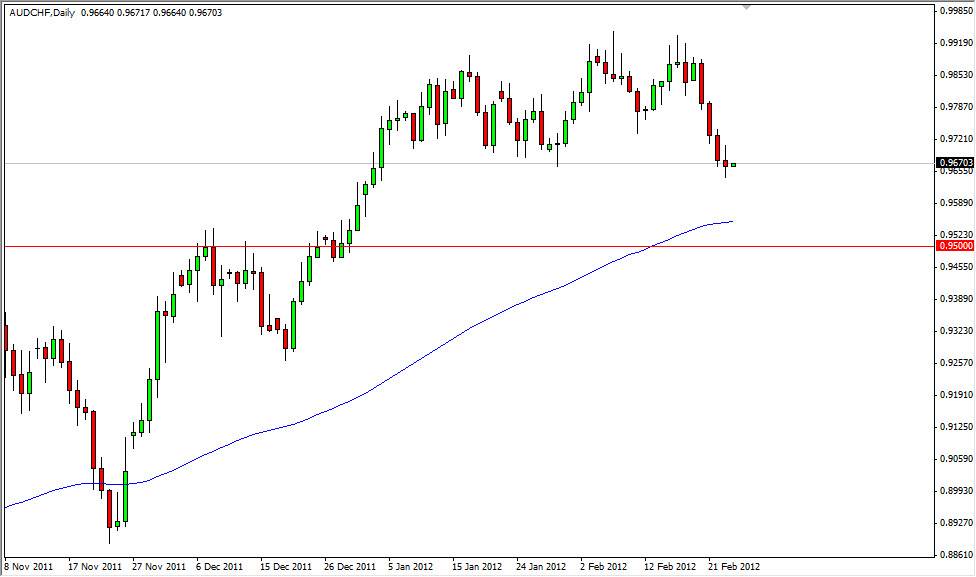Click the gray chart shift triangle marker
The image size is (976, 577).
tap(746, 7)
